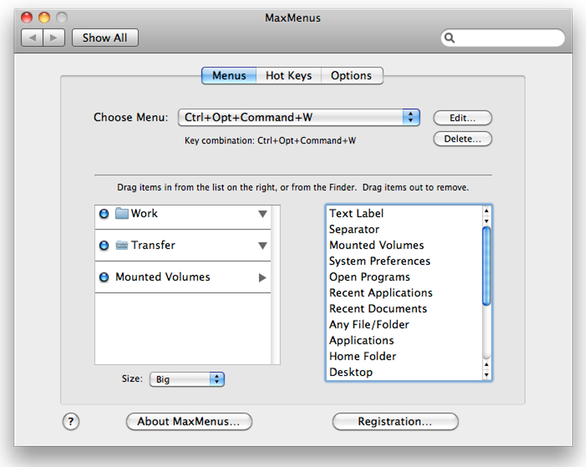Select Open Programs in the items list

point(369,277)
